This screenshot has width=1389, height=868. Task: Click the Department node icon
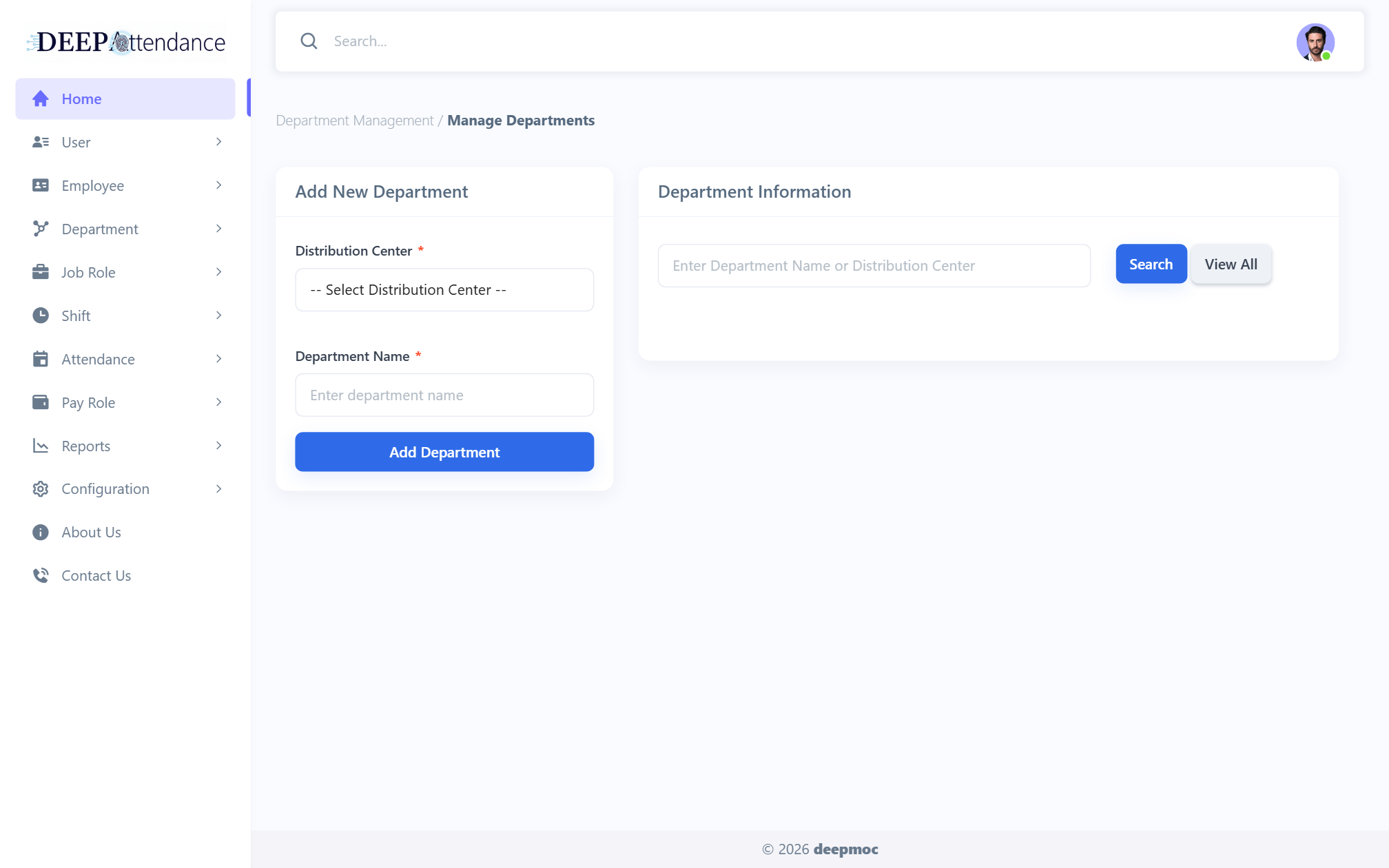click(41, 229)
